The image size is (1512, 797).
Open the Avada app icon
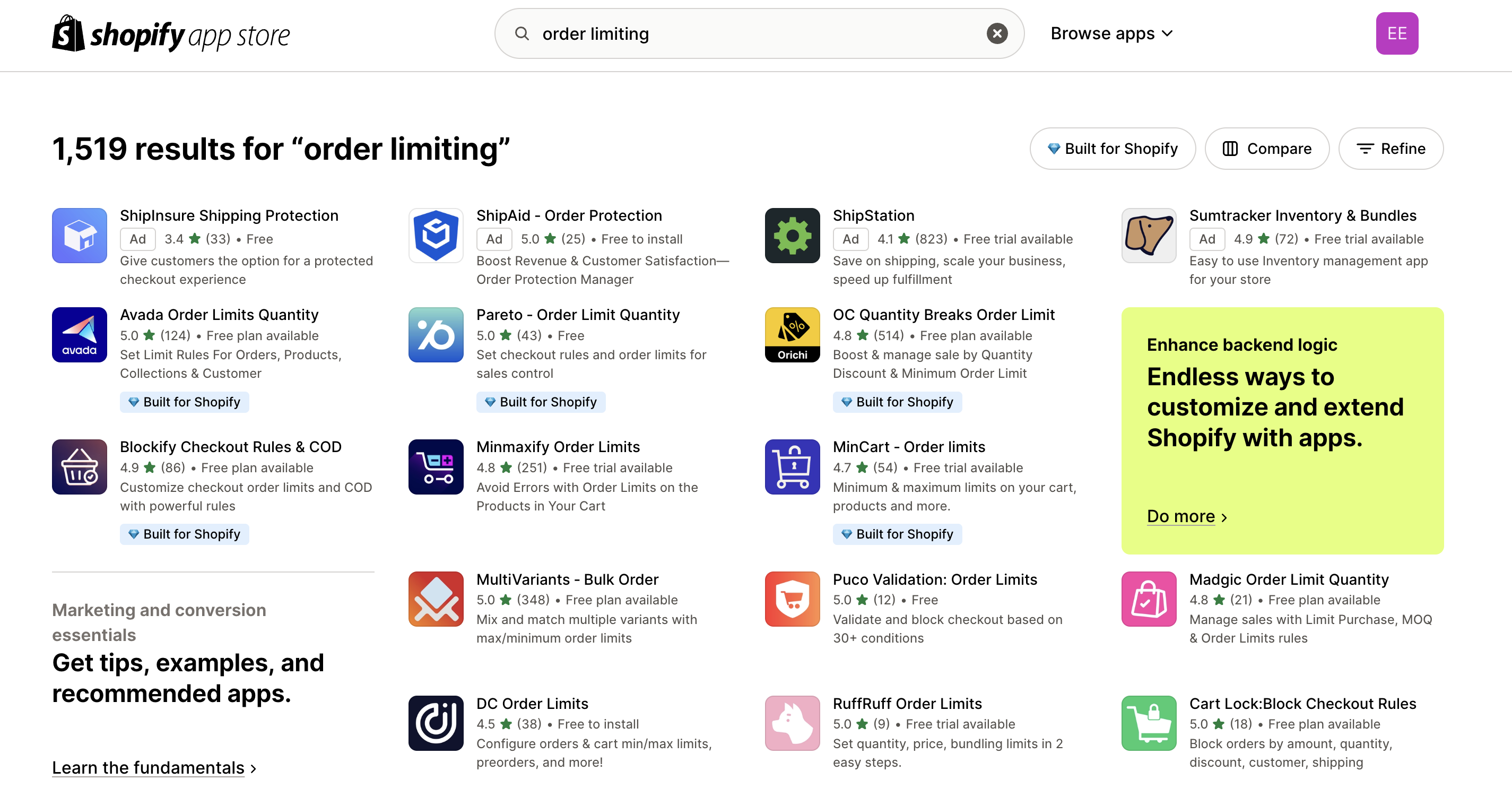79,334
